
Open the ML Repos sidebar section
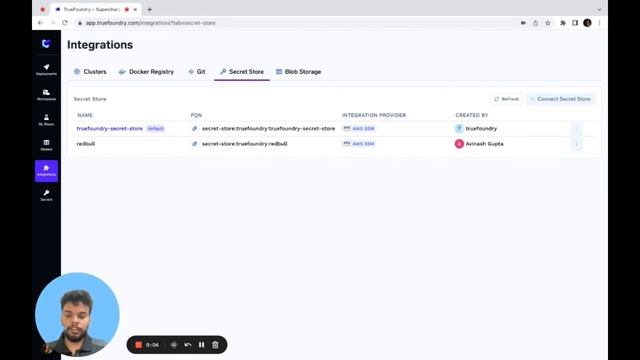[46, 120]
